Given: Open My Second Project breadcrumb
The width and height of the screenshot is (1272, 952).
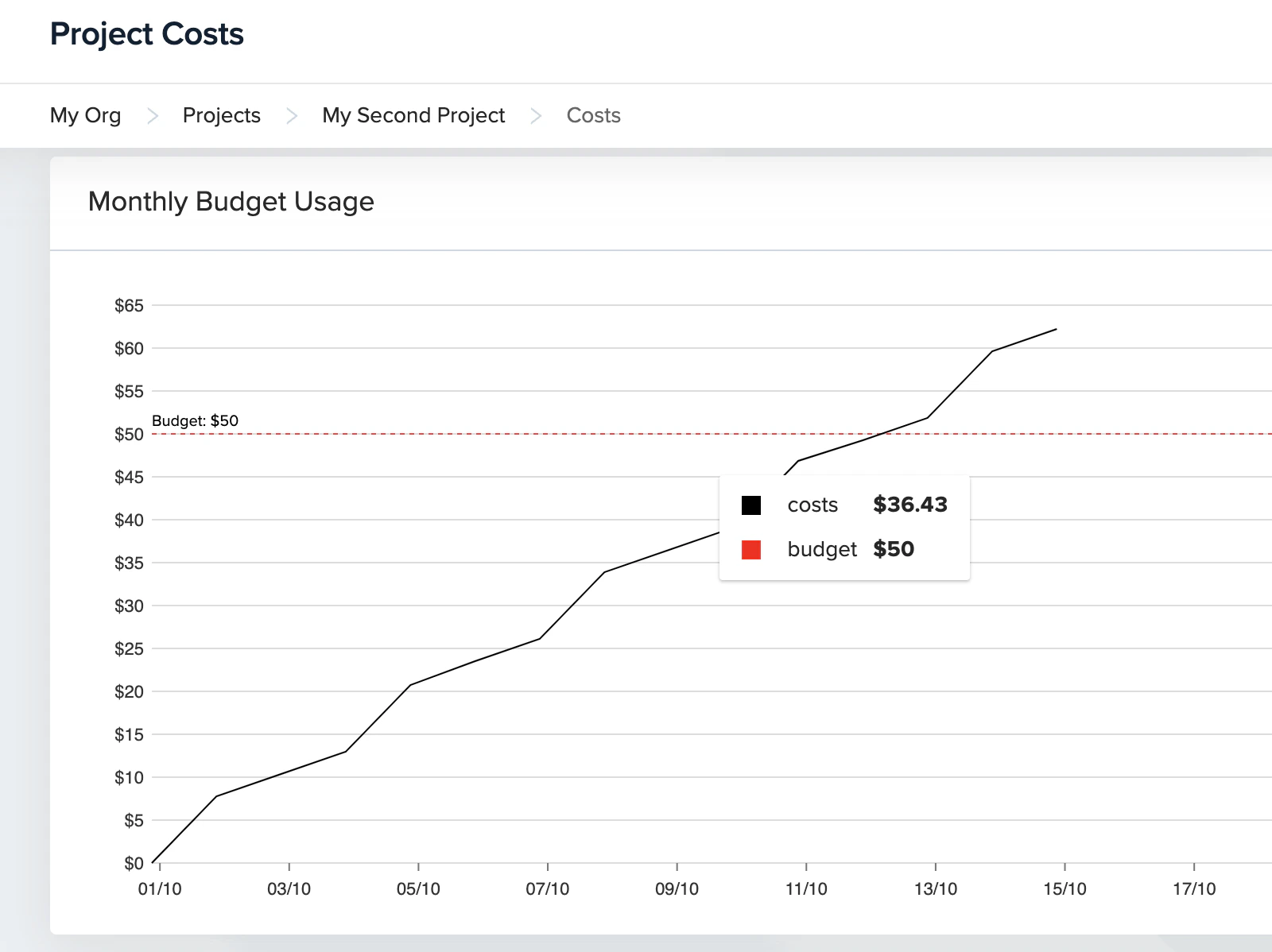Looking at the screenshot, I should tap(413, 115).
